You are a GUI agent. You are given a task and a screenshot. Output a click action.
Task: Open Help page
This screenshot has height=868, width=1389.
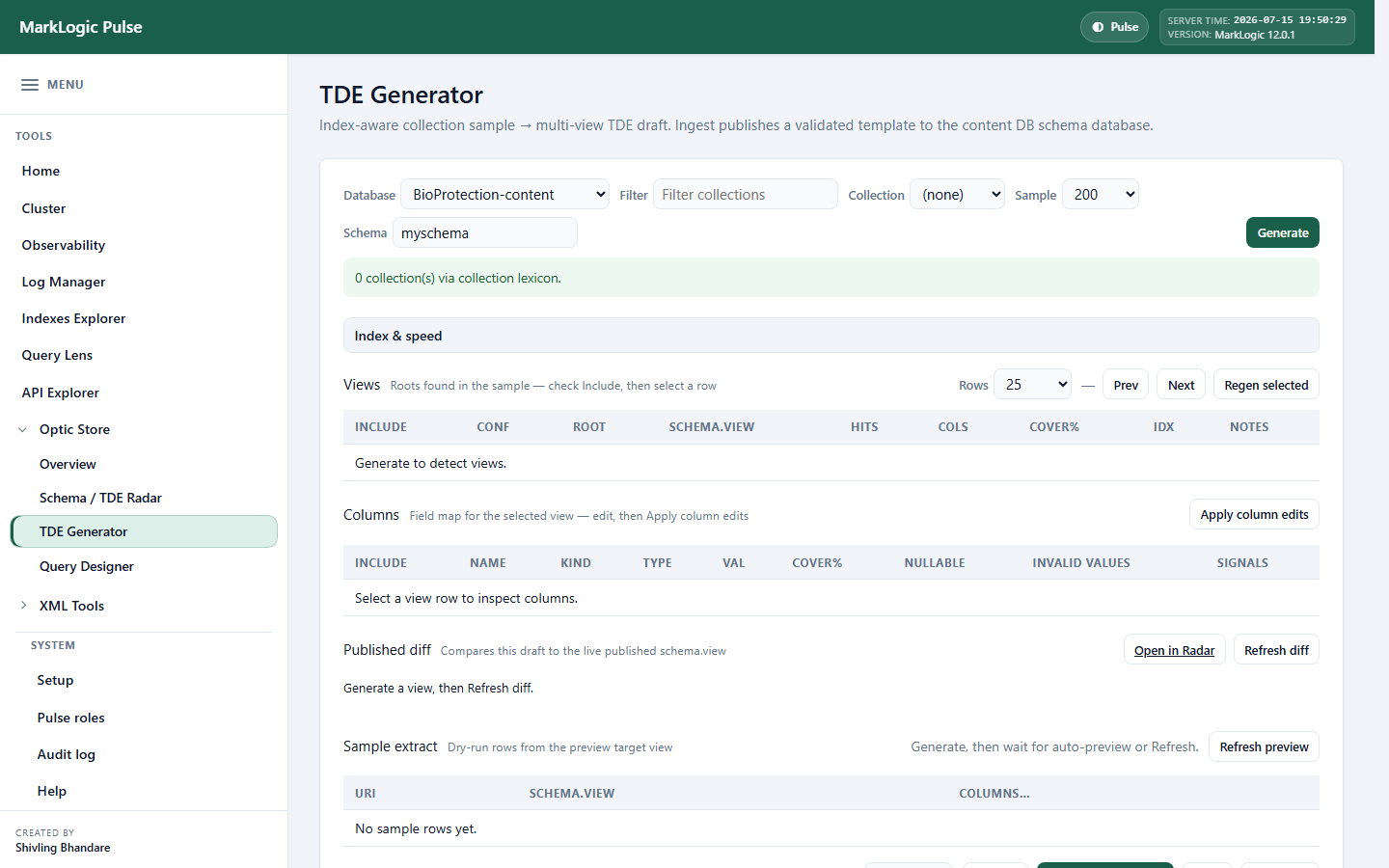point(51,791)
